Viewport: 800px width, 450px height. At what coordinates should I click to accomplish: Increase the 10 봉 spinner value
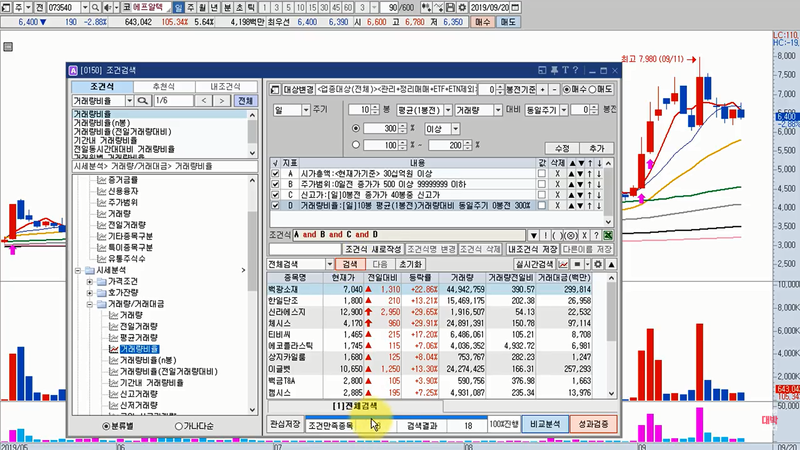click(376, 107)
